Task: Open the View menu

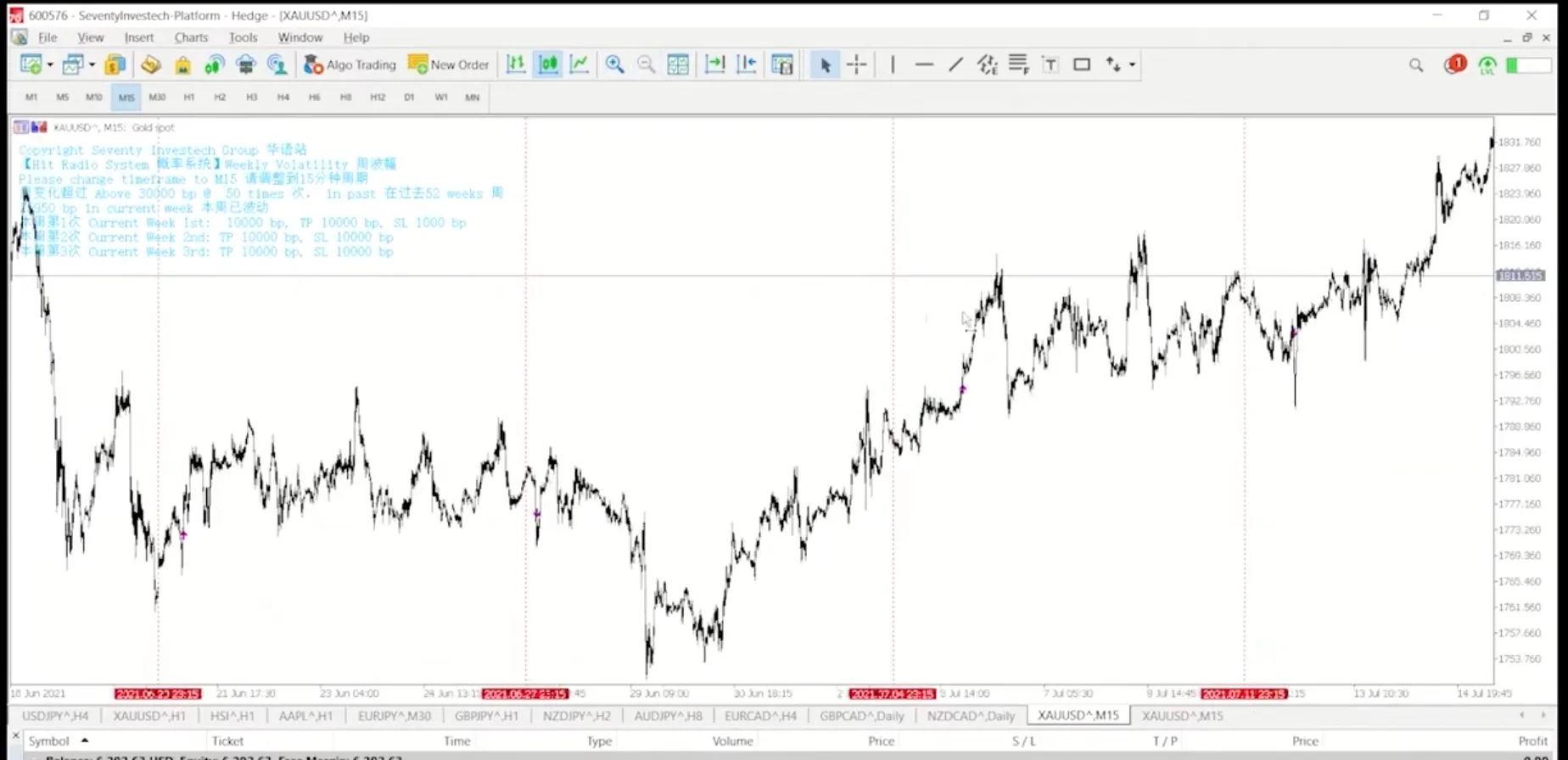Action: click(91, 37)
